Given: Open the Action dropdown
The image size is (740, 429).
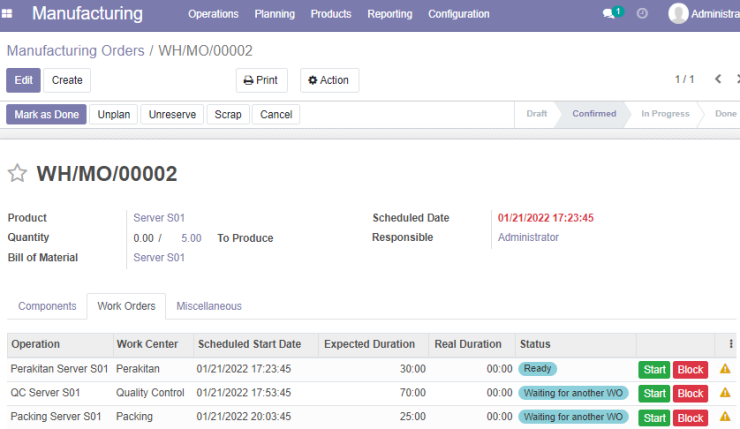Looking at the screenshot, I should pos(329,80).
